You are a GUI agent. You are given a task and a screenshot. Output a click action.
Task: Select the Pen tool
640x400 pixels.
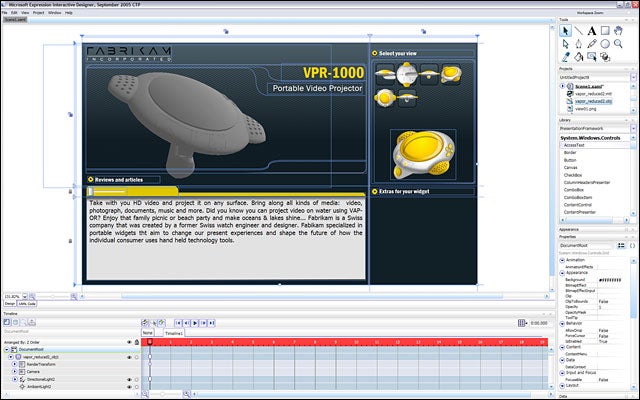pos(579,44)
